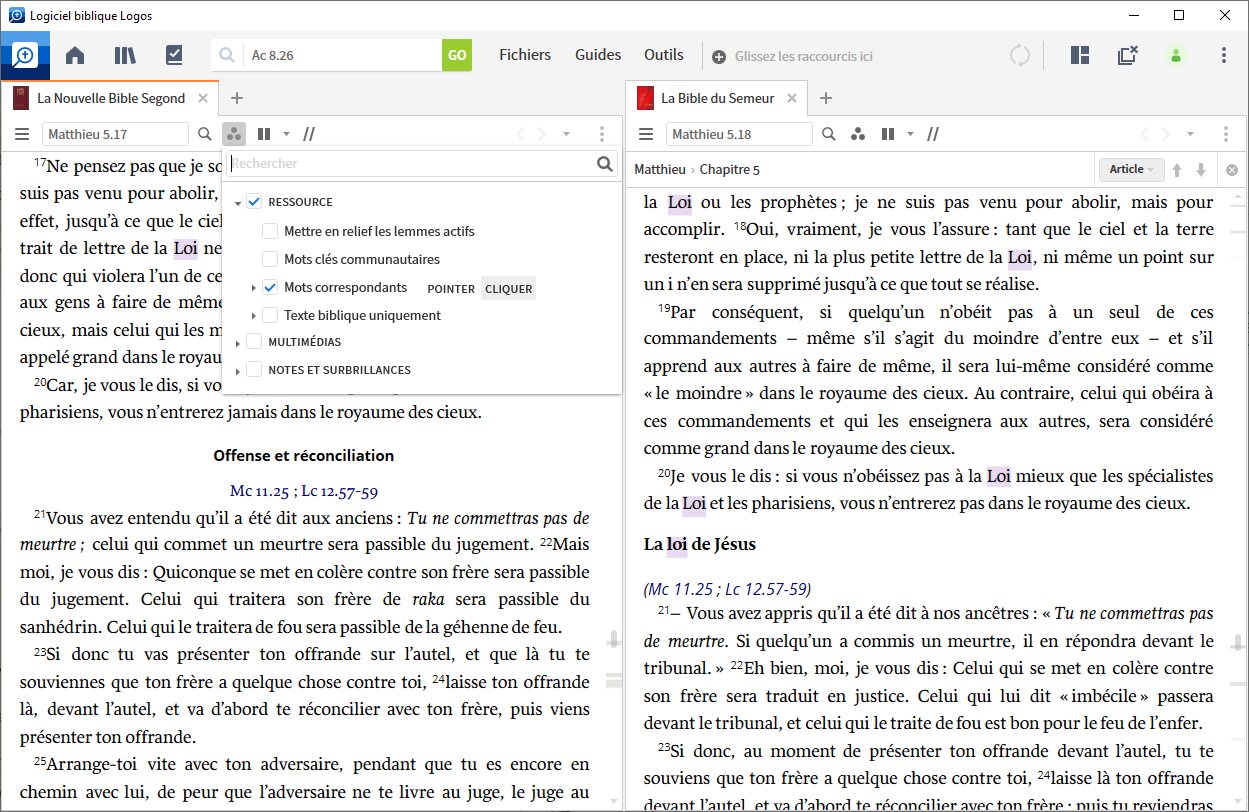
Task: Follow the Mc 11.25 ; Lc 12.57-59 reference in the Segond panel
Action: tap(304, 491)
